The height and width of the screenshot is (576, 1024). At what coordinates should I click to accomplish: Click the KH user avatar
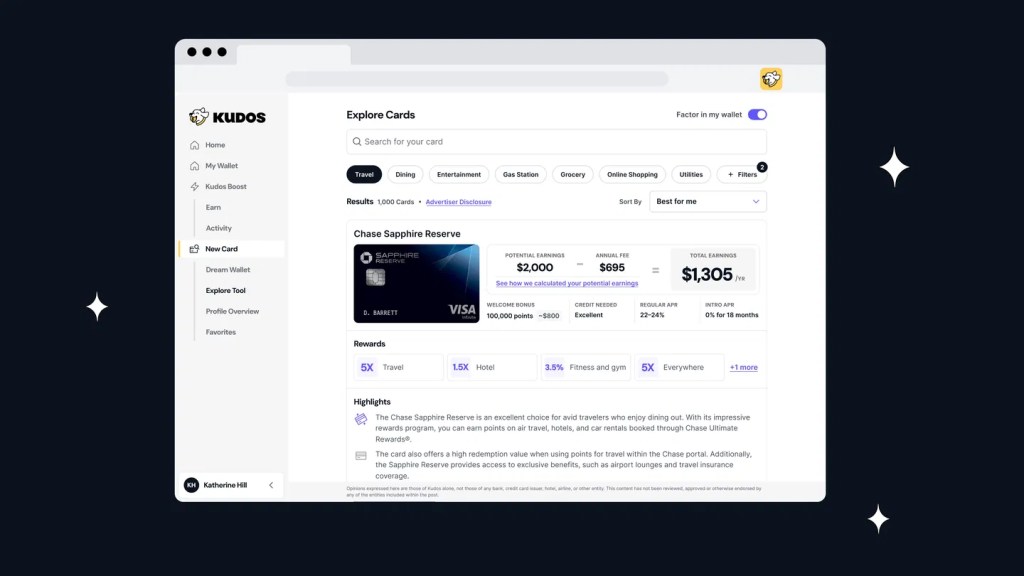[x=191, y=485]
